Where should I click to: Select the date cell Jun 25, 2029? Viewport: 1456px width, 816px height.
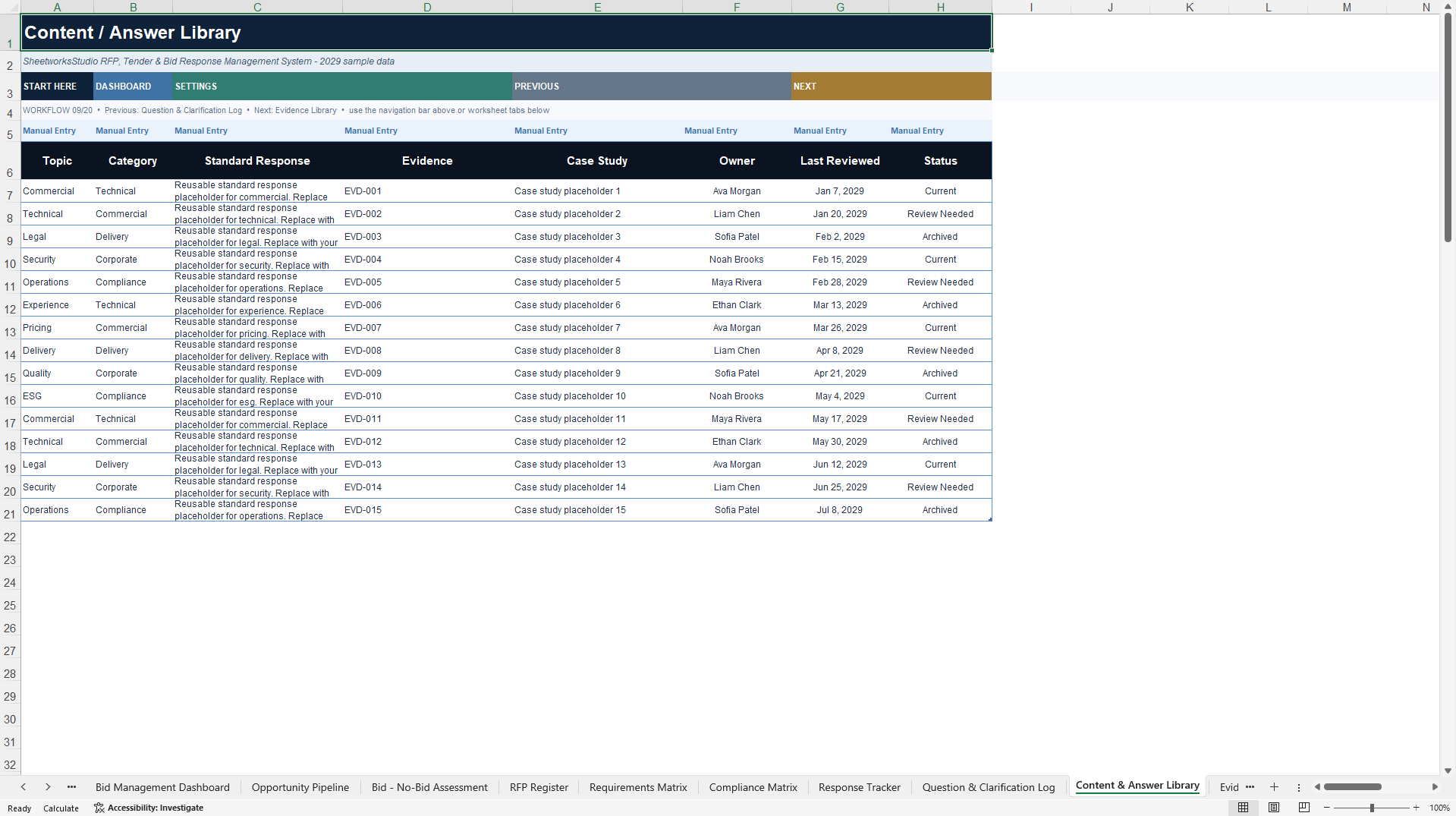840,487
